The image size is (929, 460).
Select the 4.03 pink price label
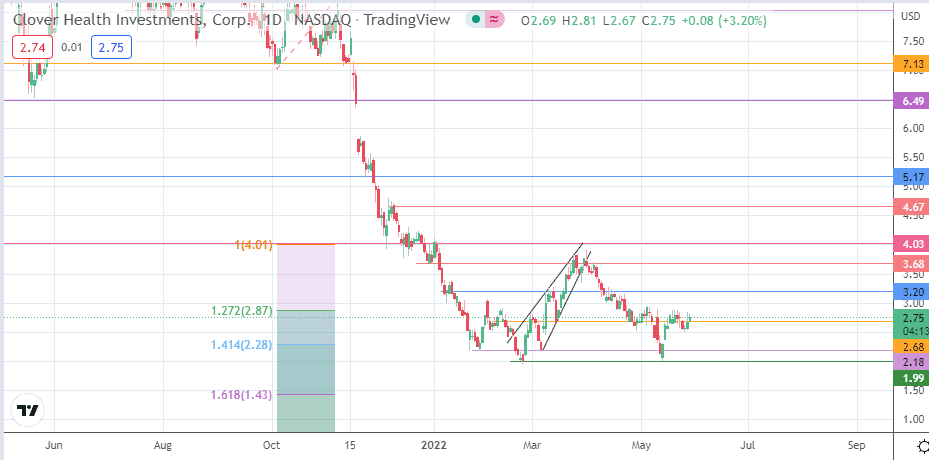tap(910, 244)
